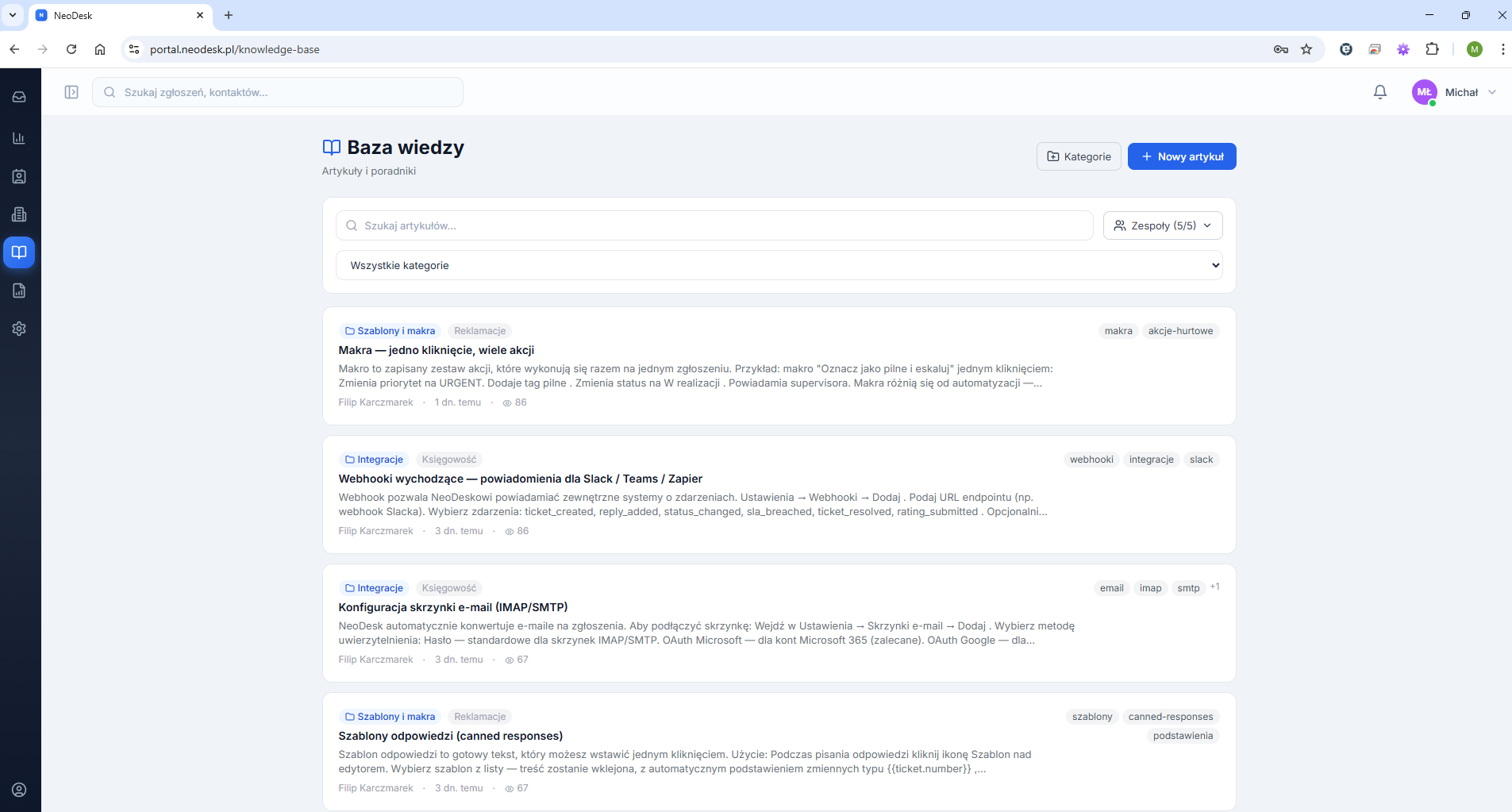Viewport: 1512px width, 812px height.
Task: Click the webhooki tag
Action: 1091,460
